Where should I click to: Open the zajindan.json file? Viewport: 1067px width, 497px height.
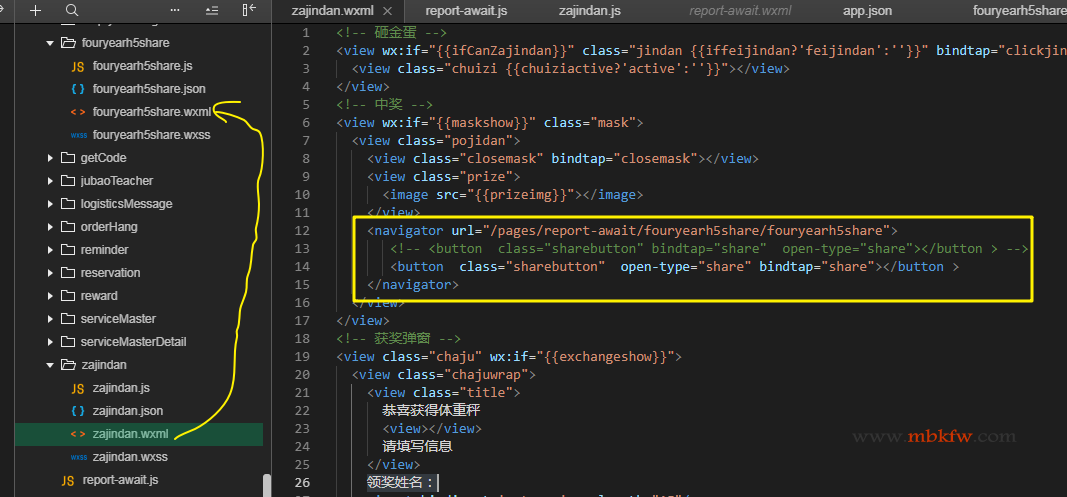coord(127,411)
